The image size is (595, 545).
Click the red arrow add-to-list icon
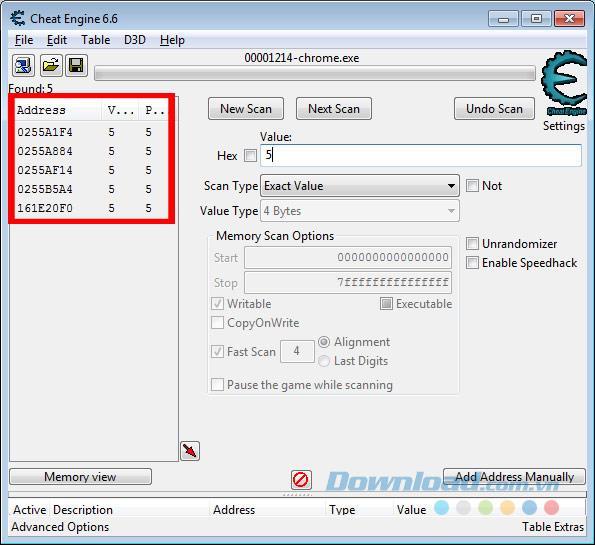(190, 451)
